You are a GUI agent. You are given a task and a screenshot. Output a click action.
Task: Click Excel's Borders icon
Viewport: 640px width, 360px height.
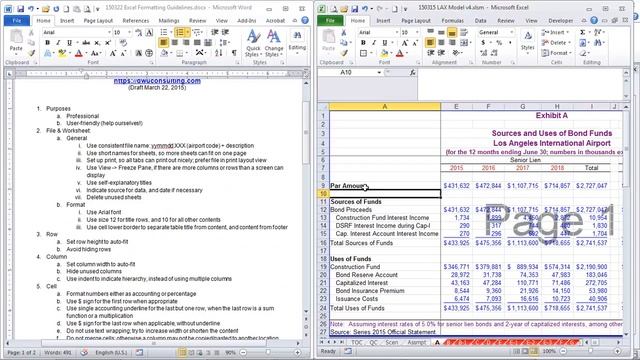pyautogui.click(x=363, y=53)
